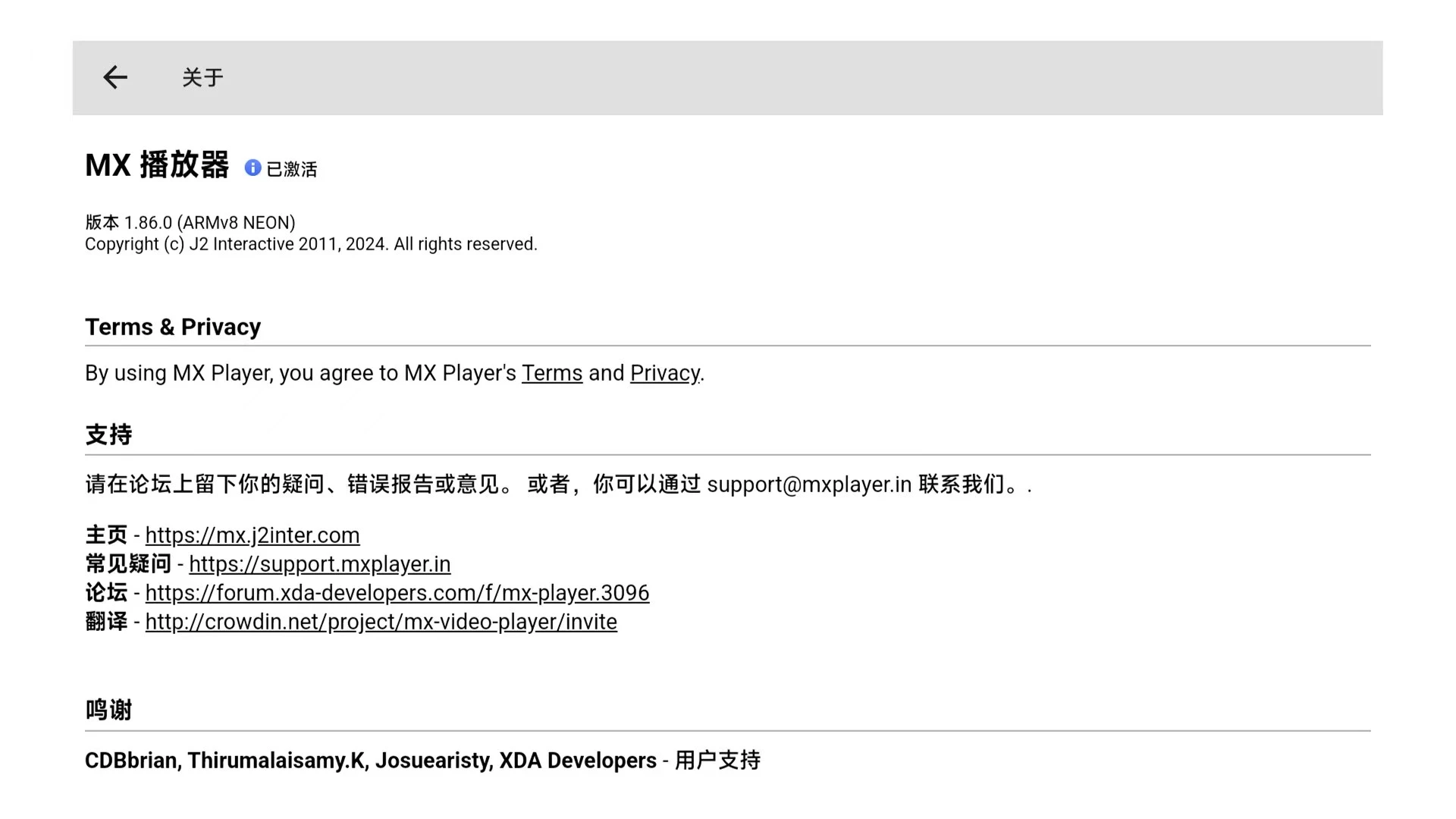1456x819 pixels.
Task: Click the 用户支持 text after credits
Action: [x=717, y=761]
